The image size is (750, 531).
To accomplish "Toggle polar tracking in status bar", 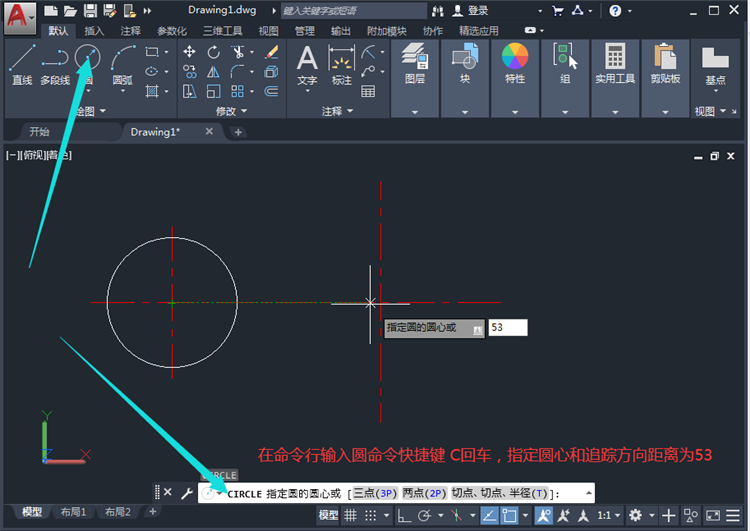I will pyautogui.click(x=424, y=515).
